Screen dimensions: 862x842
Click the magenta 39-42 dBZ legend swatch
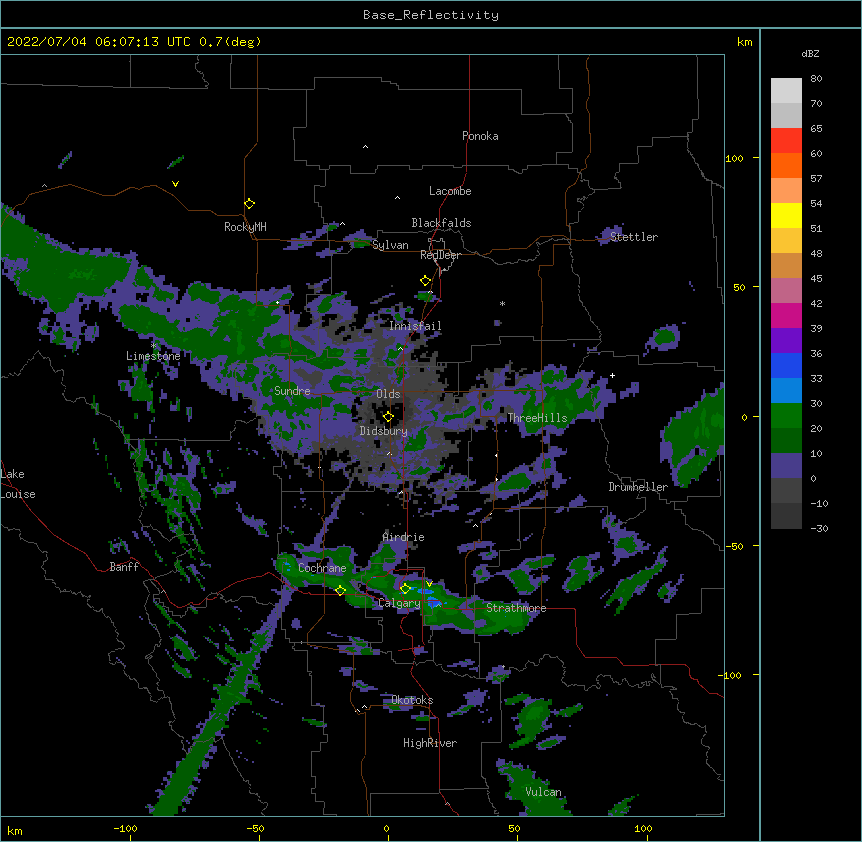[x=786, y=315]
